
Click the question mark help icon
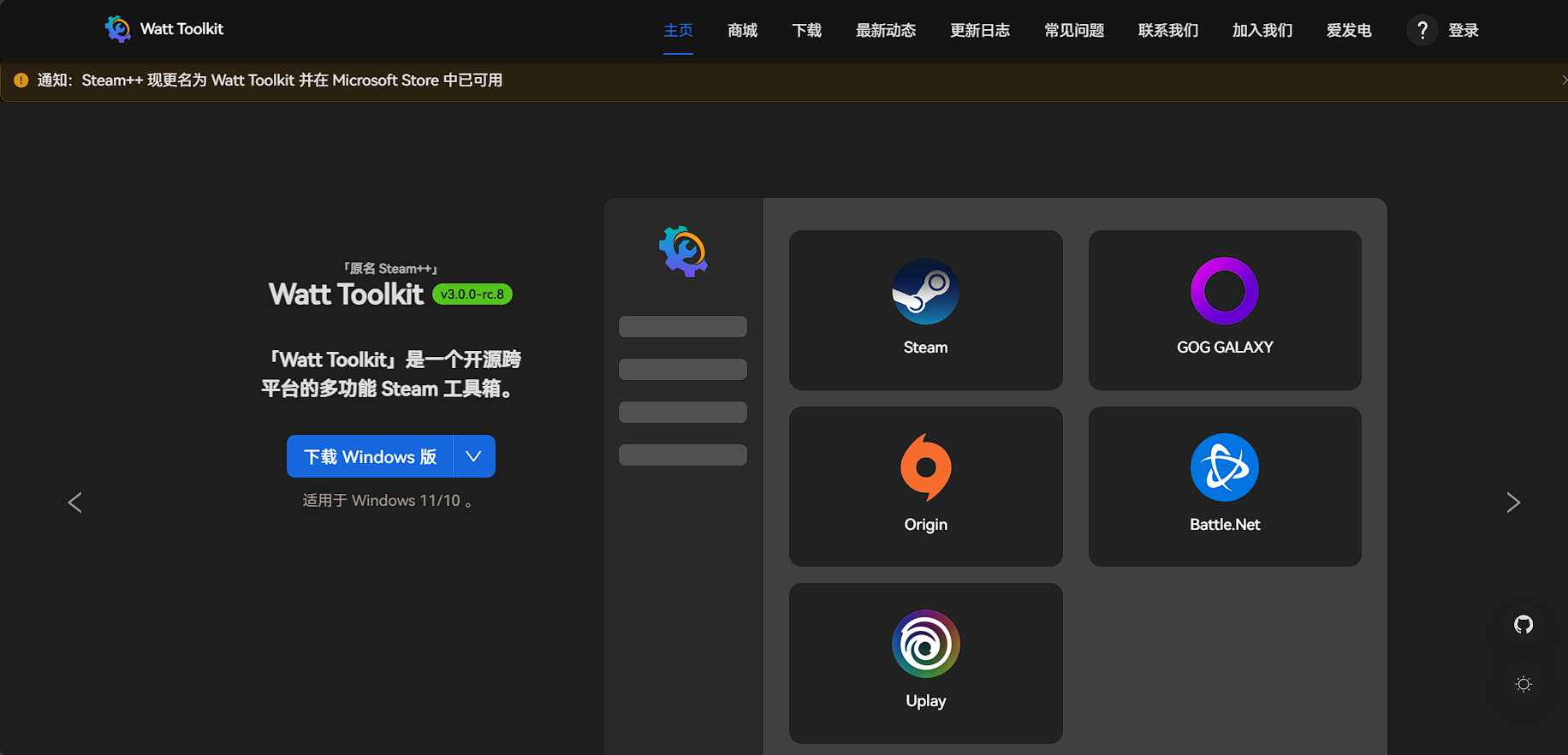click(x=1422, y=31)
